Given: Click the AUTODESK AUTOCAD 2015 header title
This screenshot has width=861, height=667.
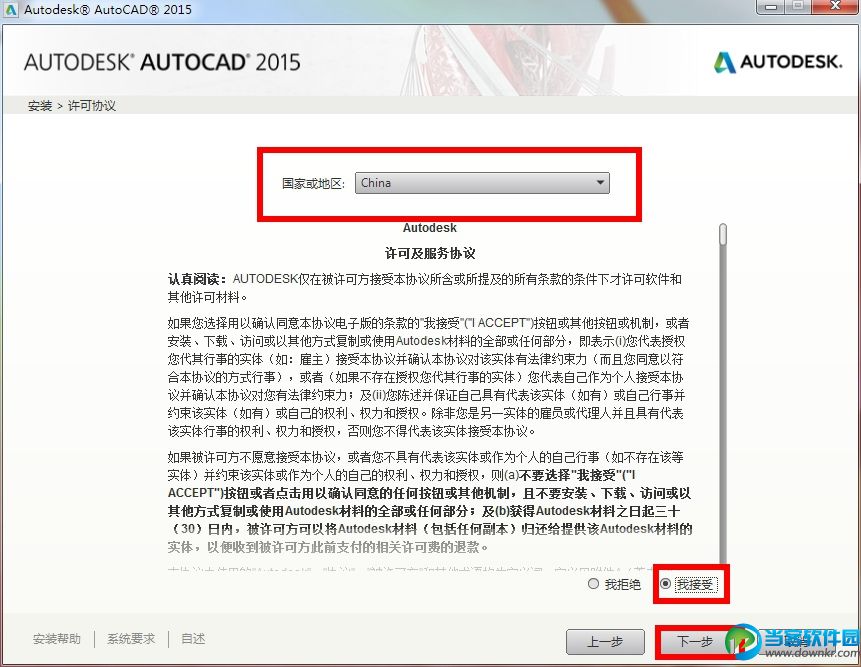Looking at the screenshot, I should pyautogui.click(x=162, y=62).
